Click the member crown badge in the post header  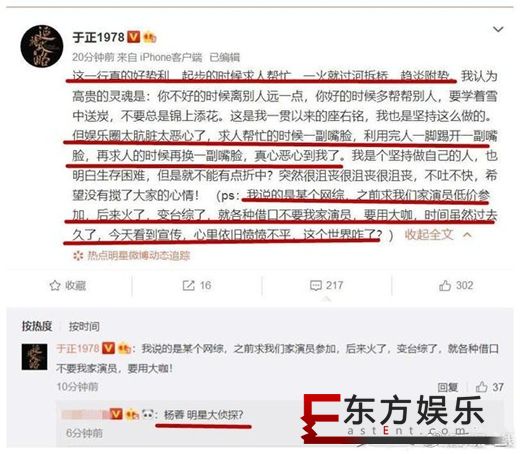tap(149, 37)
